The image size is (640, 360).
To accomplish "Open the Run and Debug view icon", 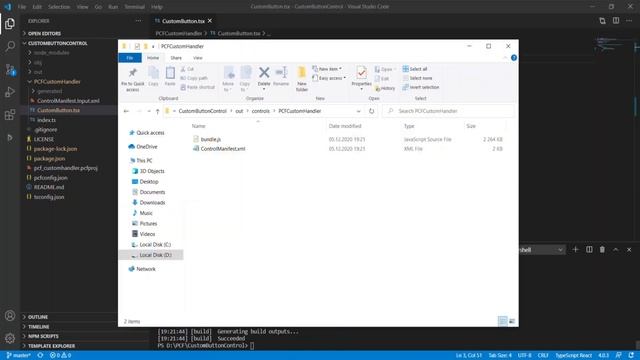I will point(10,92).
